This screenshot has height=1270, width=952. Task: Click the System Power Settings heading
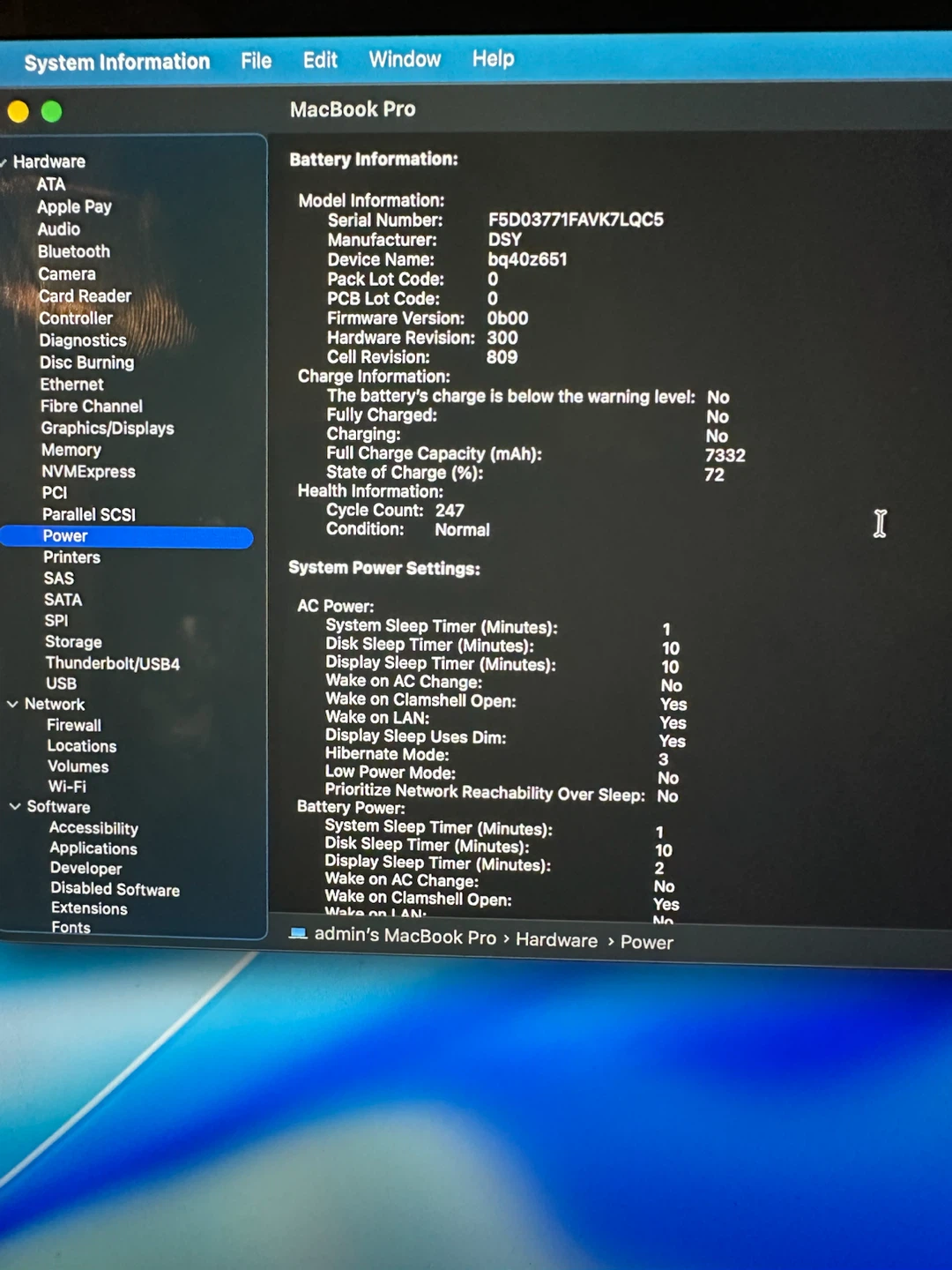coord(384,568)
